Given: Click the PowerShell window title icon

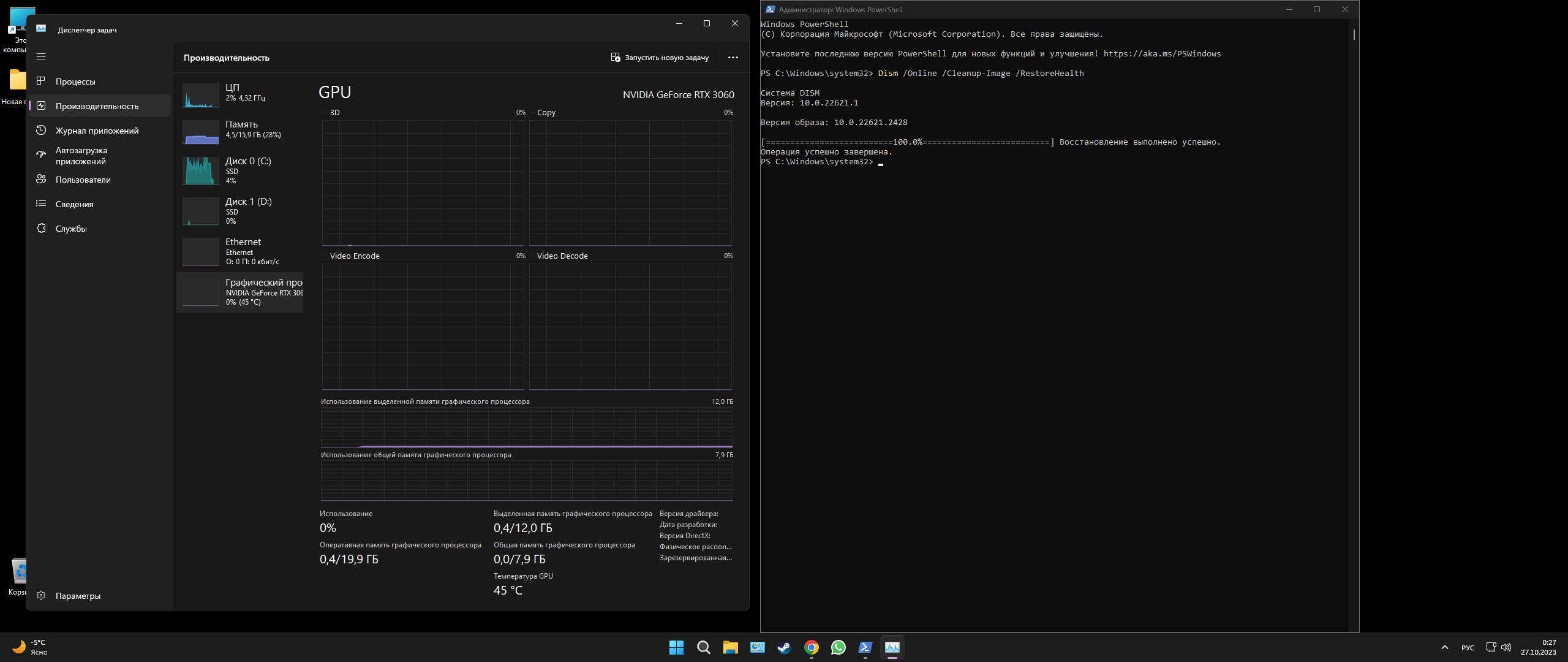Looking at the screenshot, I should pyautogui.click(x=770, y=9).
